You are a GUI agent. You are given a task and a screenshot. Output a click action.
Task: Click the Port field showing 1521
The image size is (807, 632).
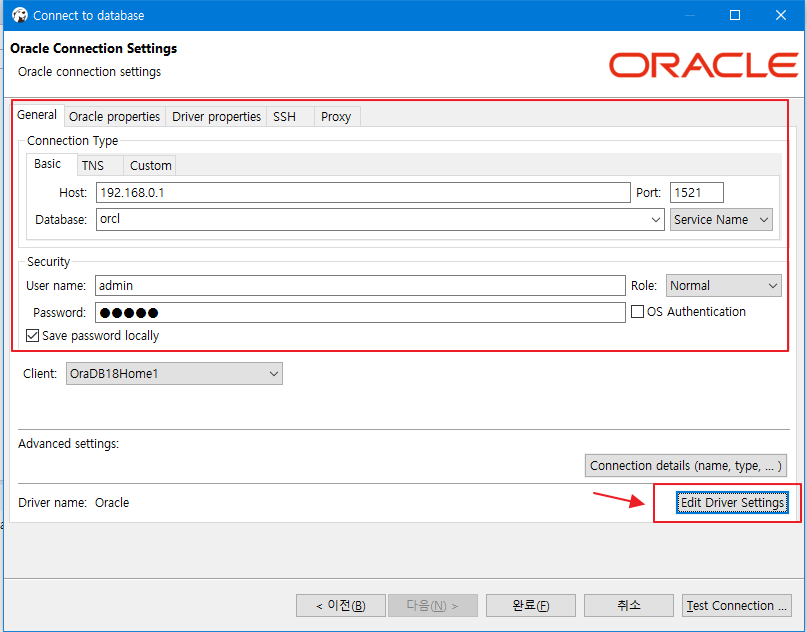point(696,192)
